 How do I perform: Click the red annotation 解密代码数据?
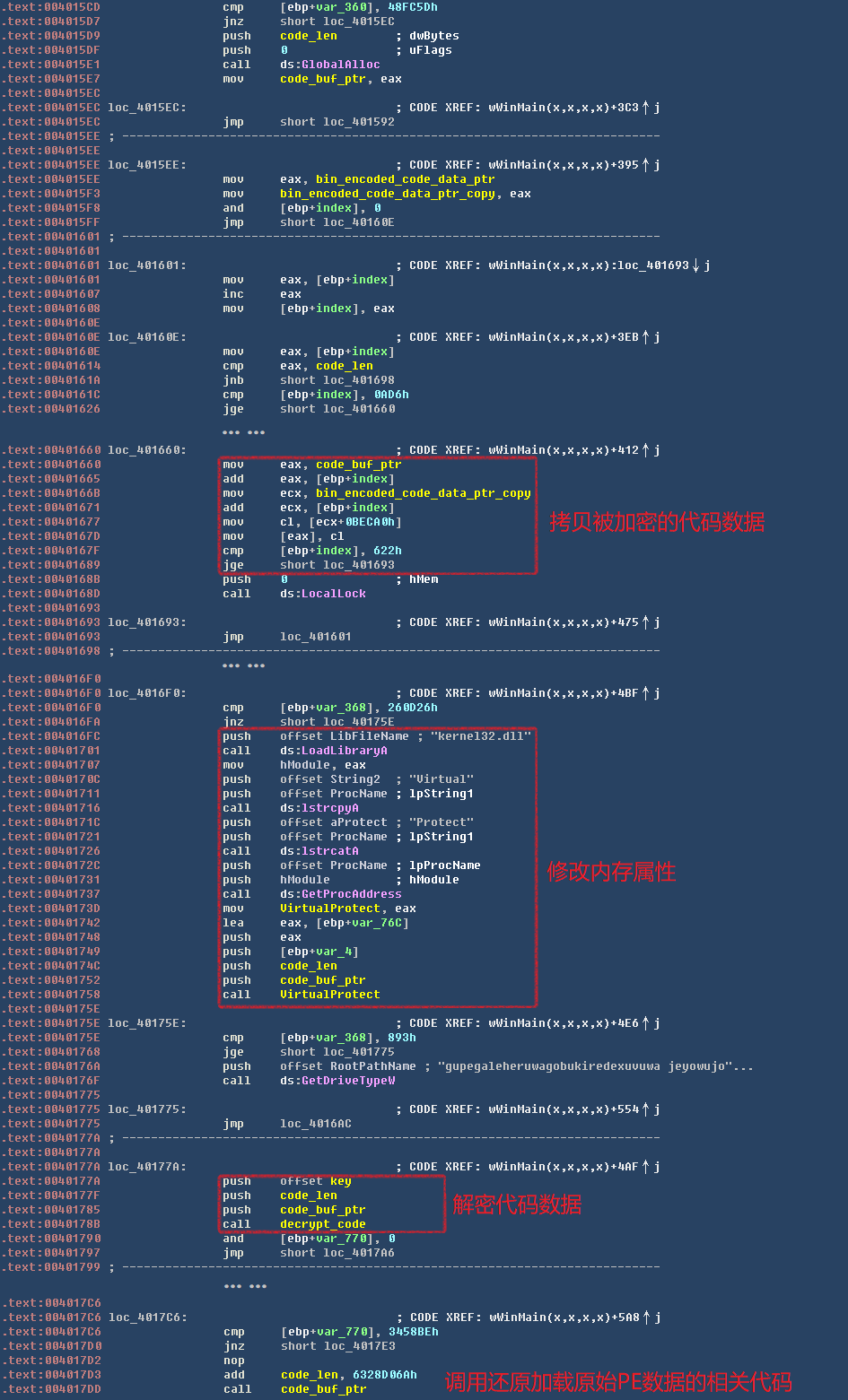point(517,1204)
